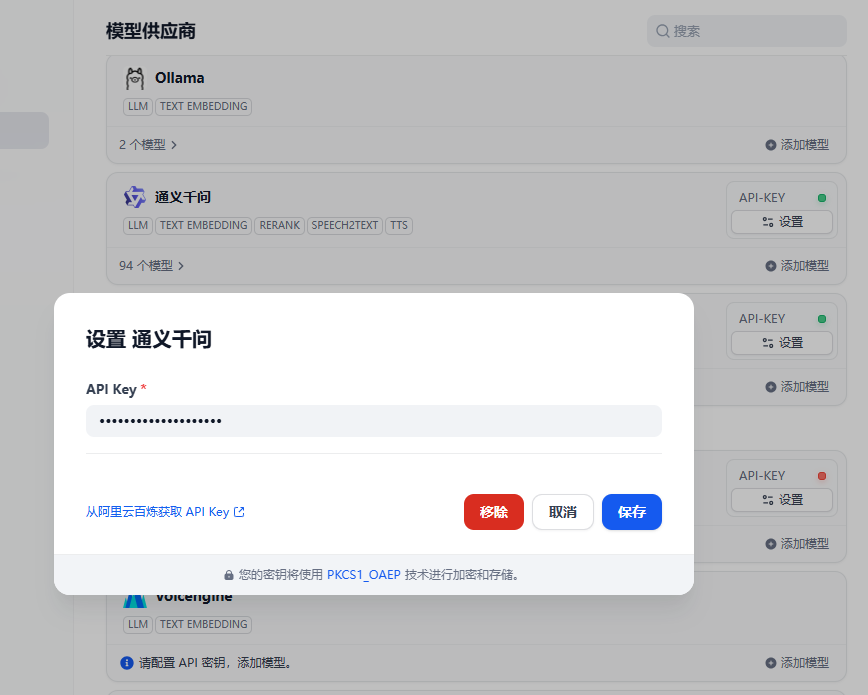Image resolution: width=868 pixels, height=695 pixels.
Task: Click 添加模型 in the 通义千问 card
Action: point(797,266)
